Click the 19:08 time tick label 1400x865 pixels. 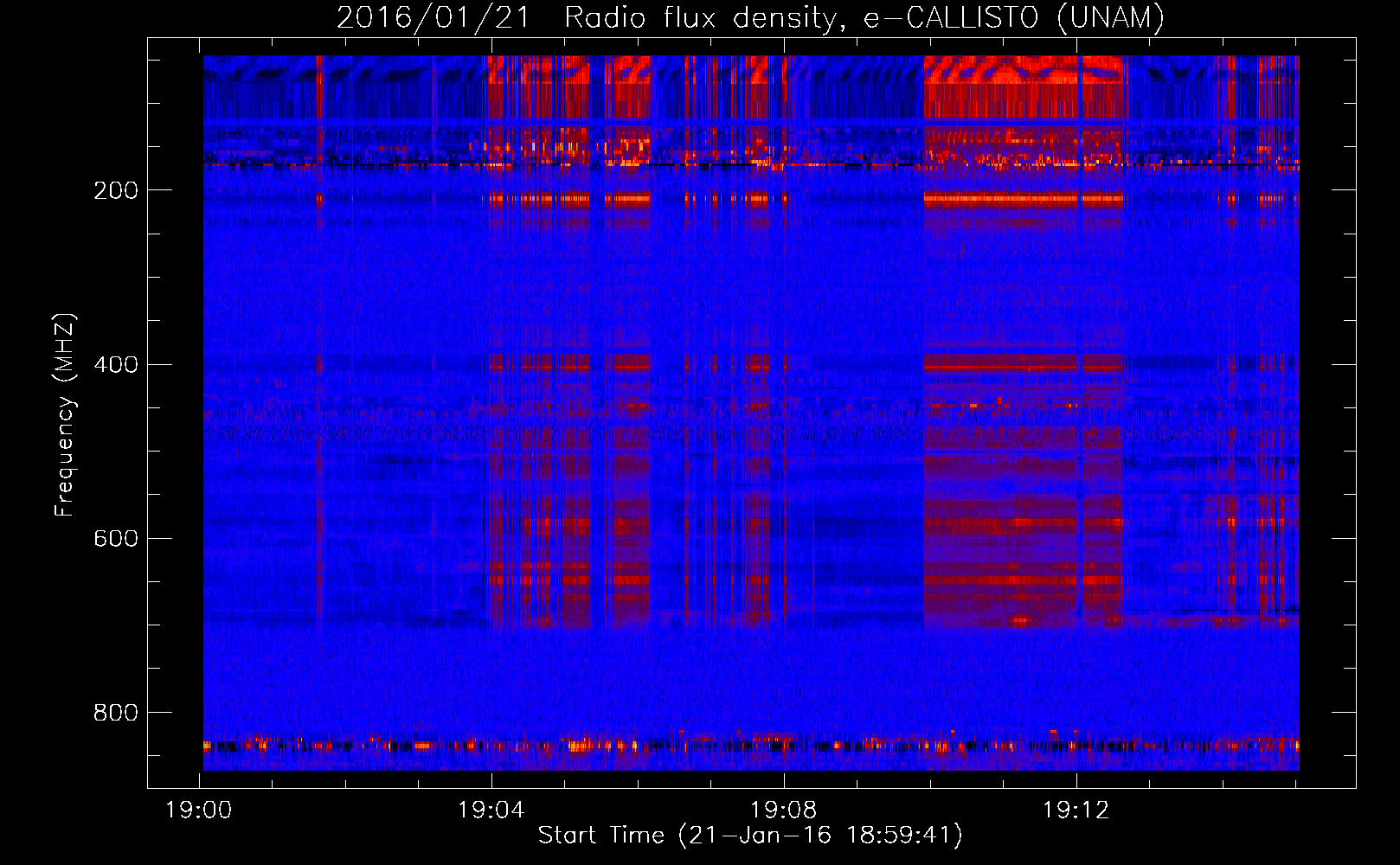(x=784, y=811)
